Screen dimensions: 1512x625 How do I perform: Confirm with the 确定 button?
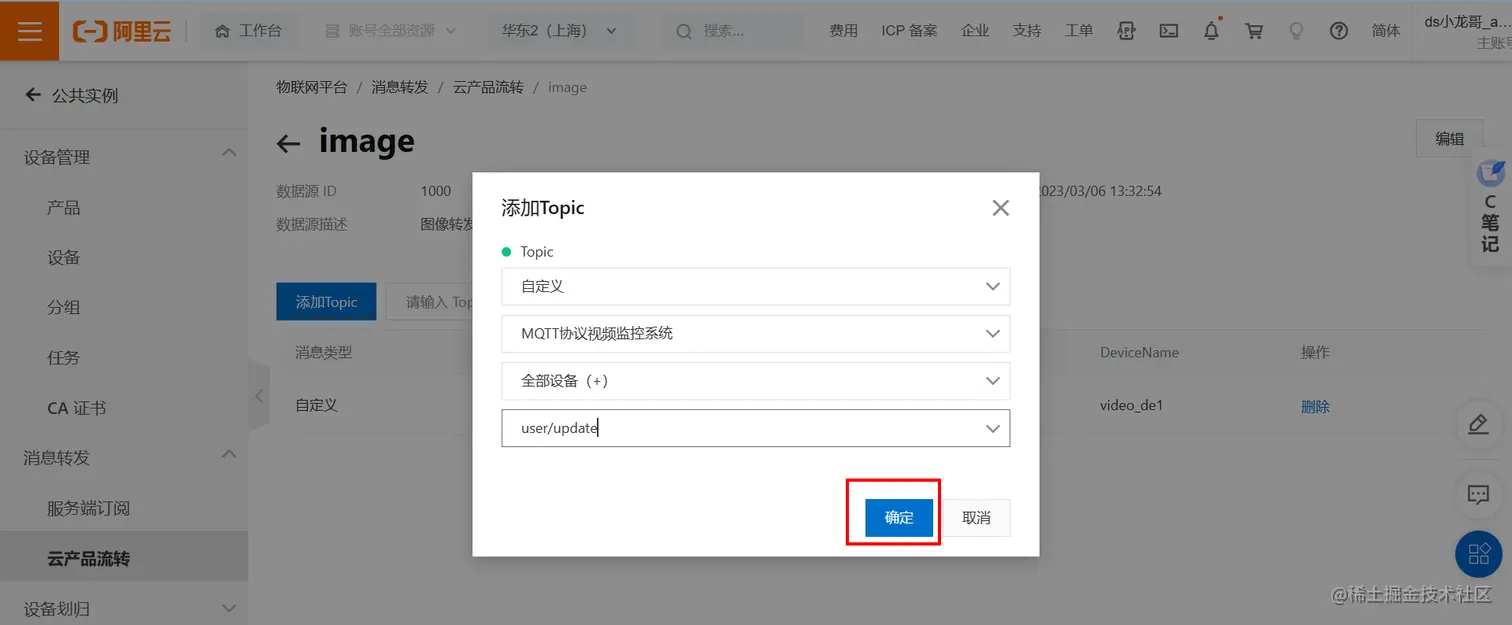click(x=899, y=518)
